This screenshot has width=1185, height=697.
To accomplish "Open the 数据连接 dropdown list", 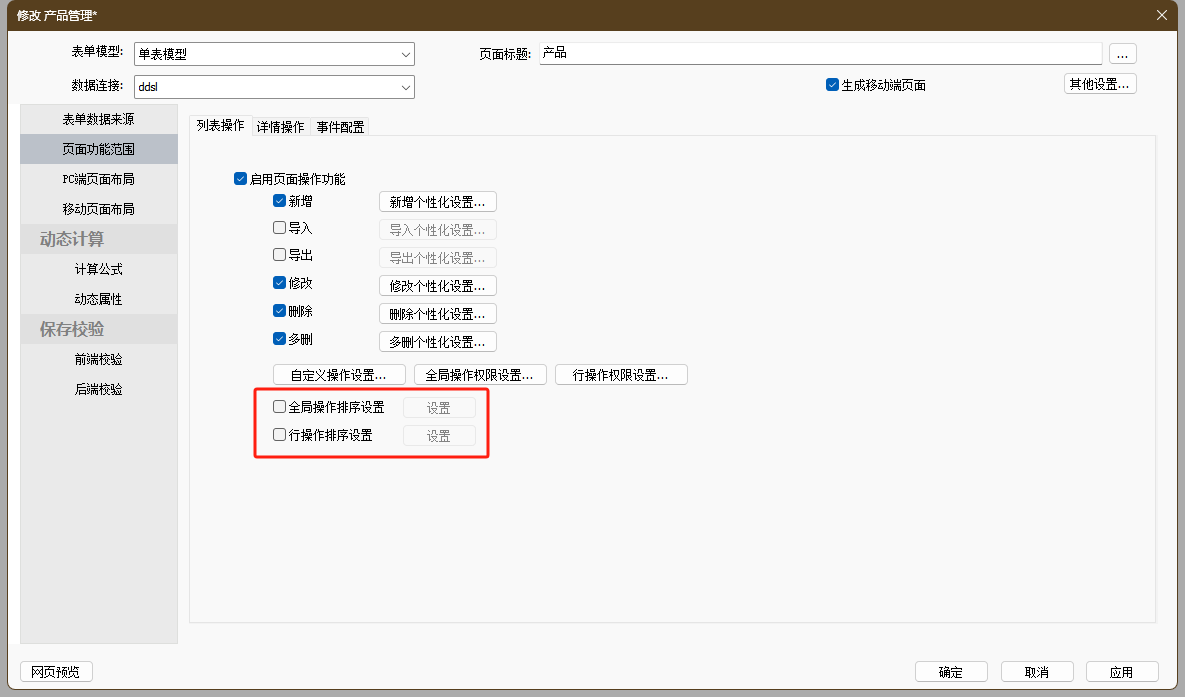I will point(406,87).
